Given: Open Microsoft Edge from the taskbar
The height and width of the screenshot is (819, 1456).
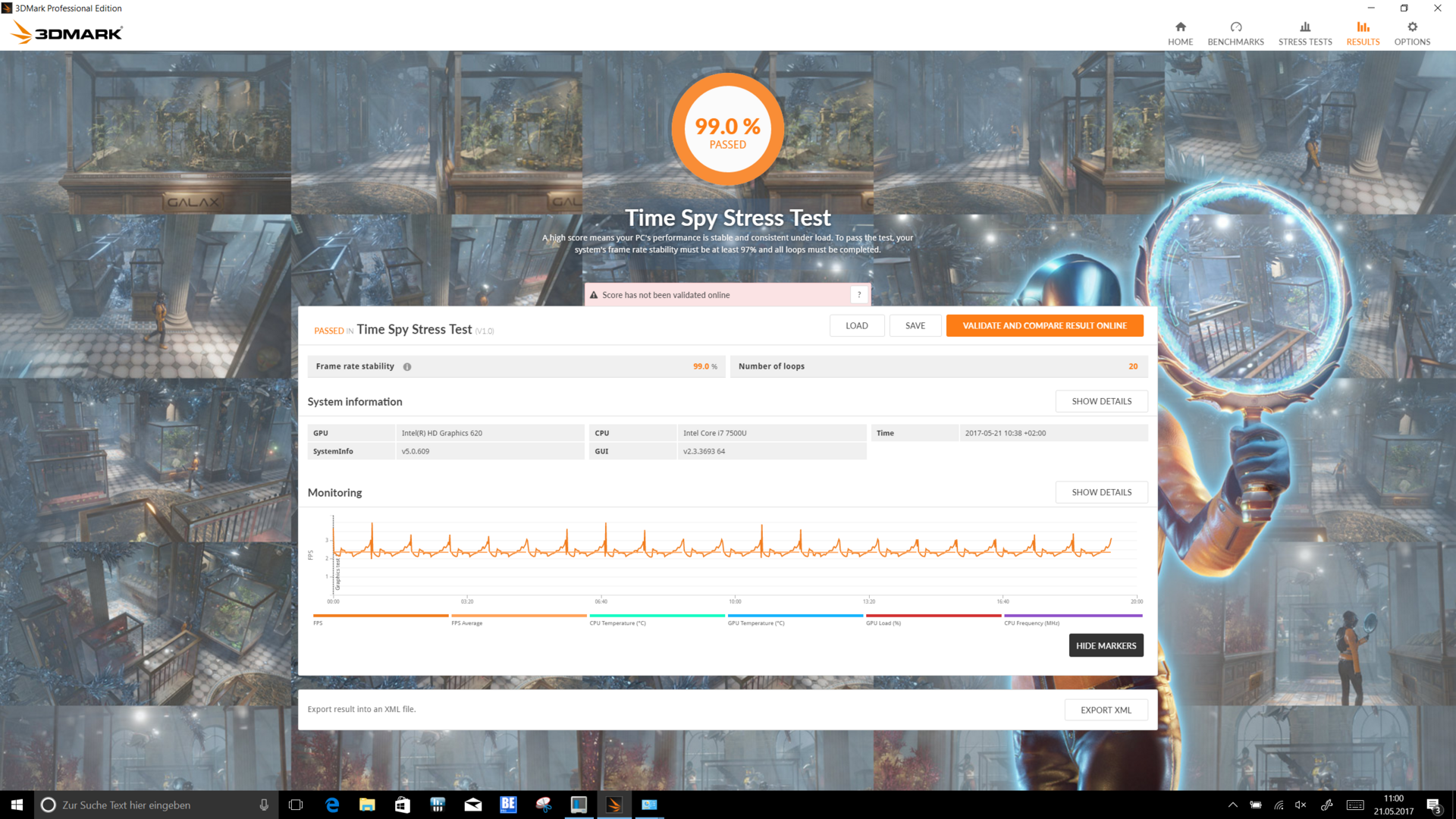Looking at the screenshot, I should [332, 805].
